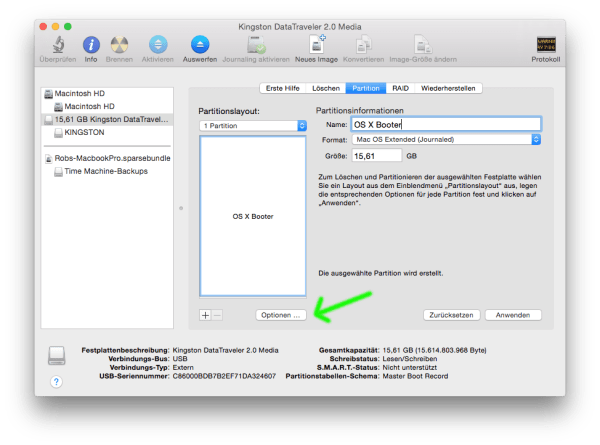Click the Anwenden button
600x445 pixels.
pos(513,315)
